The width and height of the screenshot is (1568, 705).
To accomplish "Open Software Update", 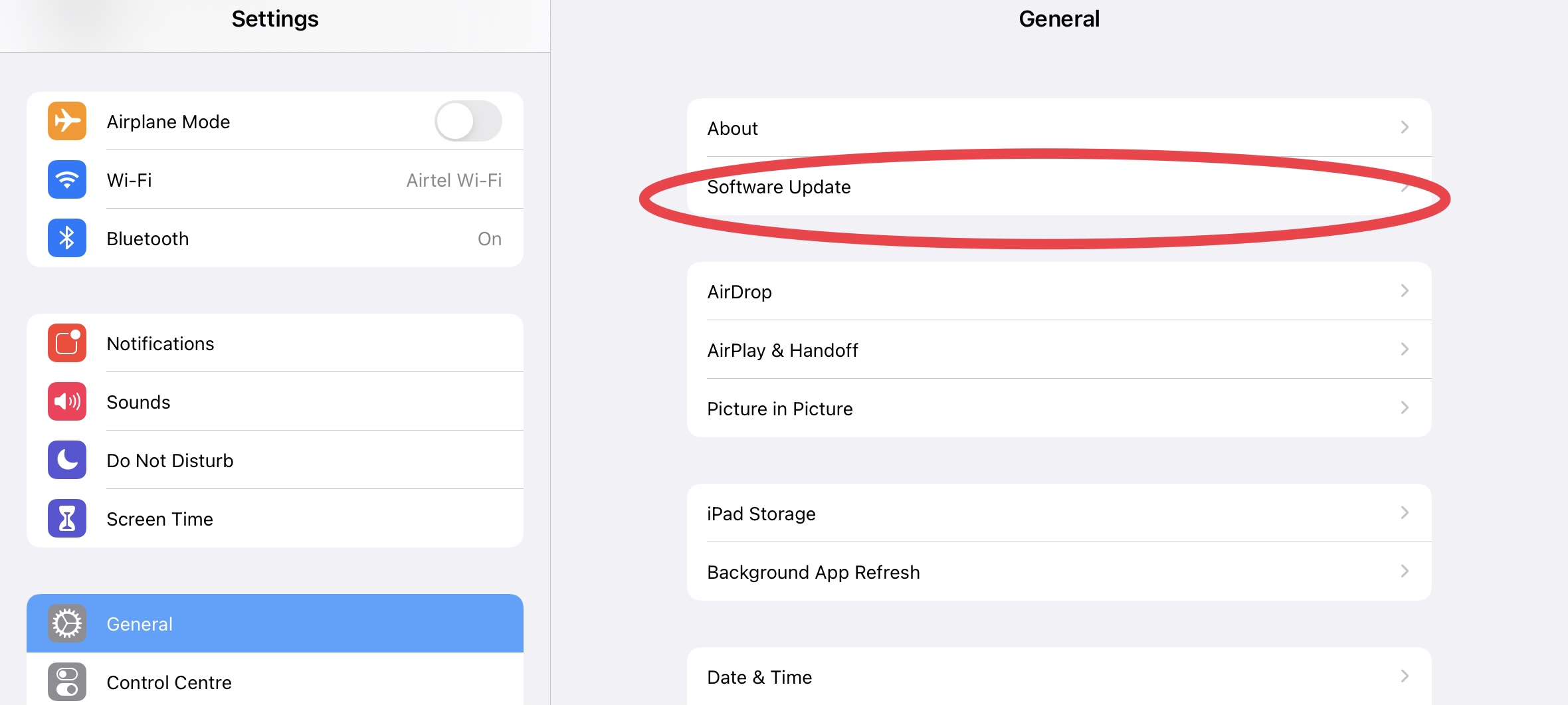I will pyautogui.click(x=1059, y=186).
